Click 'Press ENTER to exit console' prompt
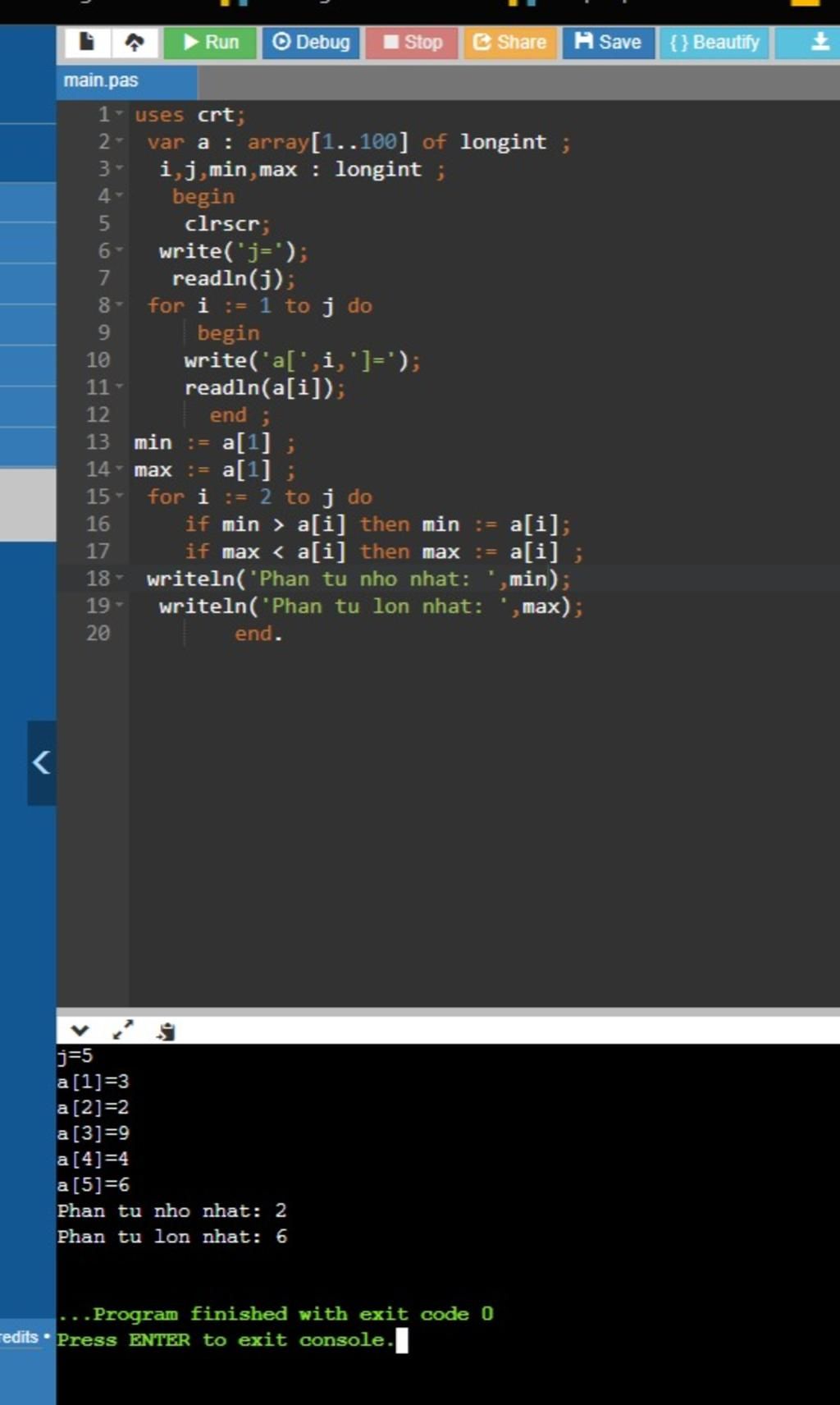 pos(226,1339)
